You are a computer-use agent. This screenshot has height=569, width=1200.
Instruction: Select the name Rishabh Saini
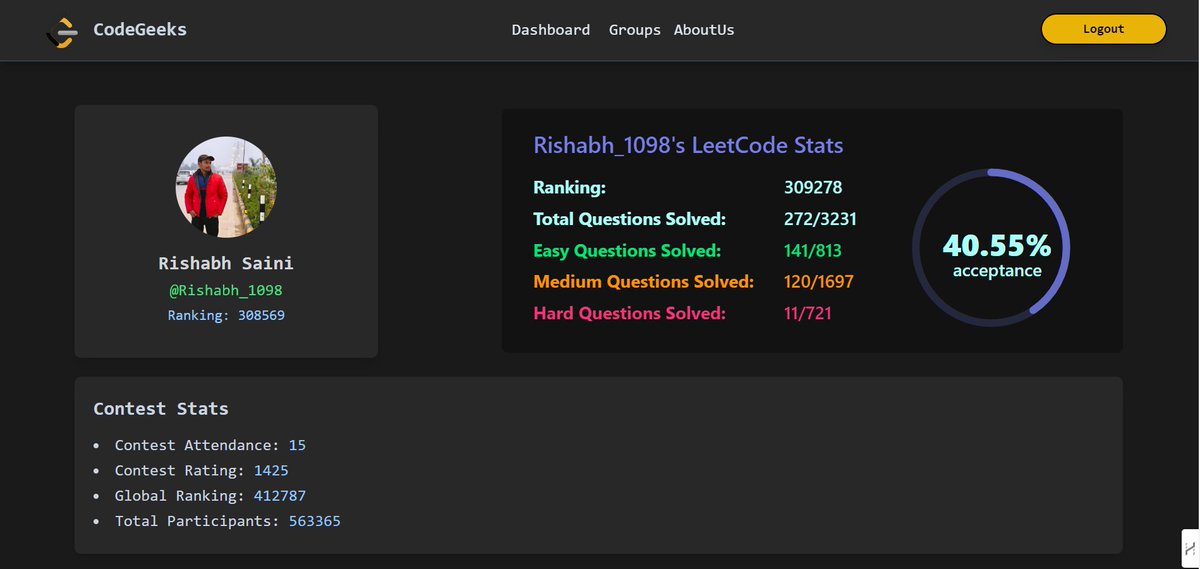[x=226, y=264]
